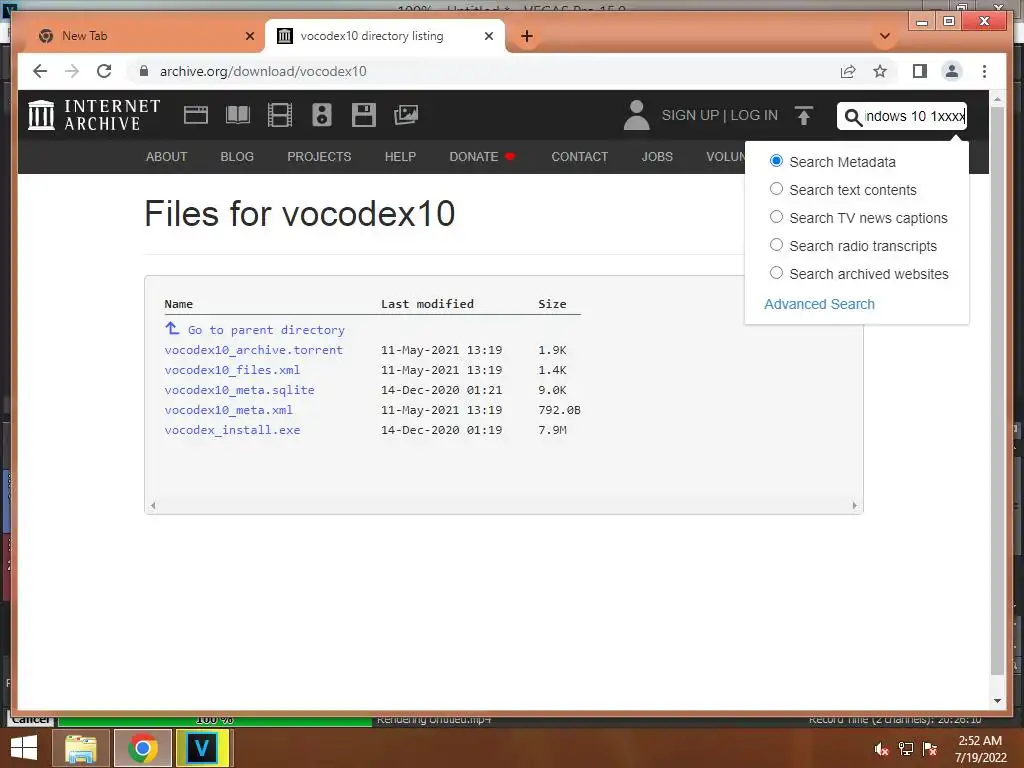Viewport: 1024px width, 768px height.
Task: Open the HELP menu item
Action: click(x=400, y=157)
